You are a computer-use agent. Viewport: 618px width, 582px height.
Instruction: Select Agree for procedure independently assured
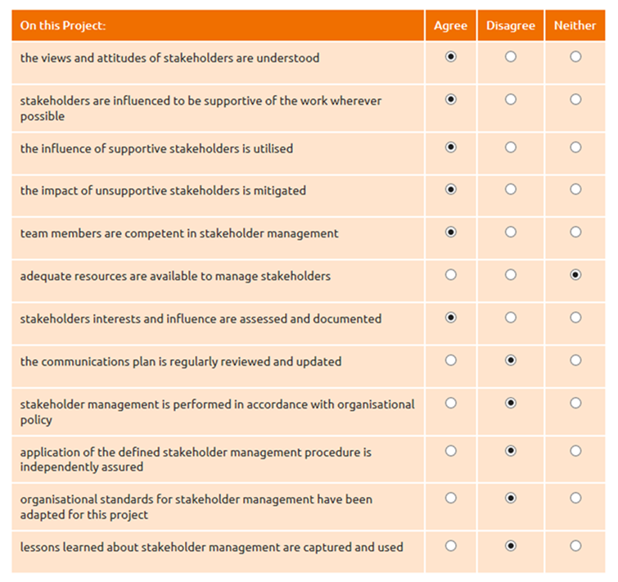(450, 451)
